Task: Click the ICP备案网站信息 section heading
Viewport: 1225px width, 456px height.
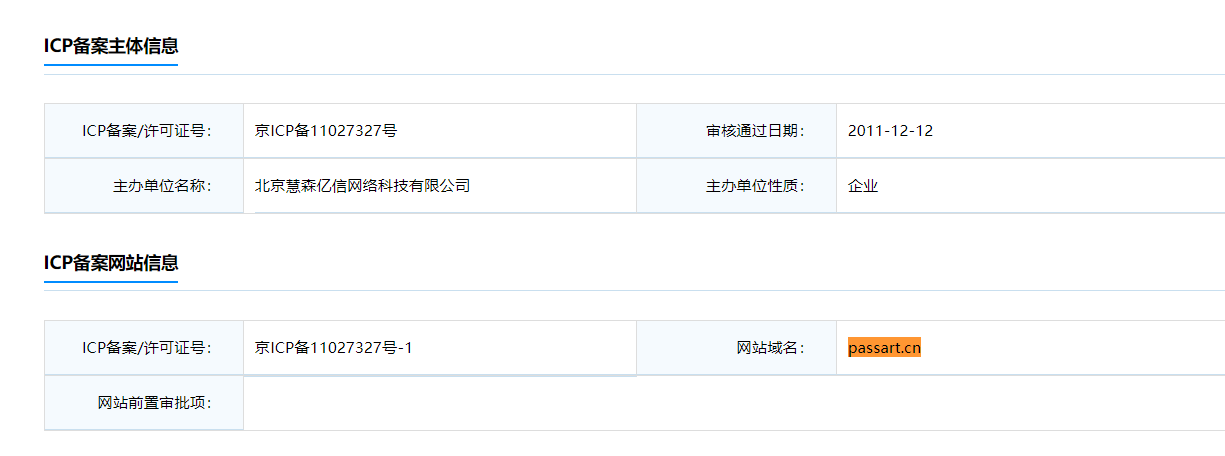Action: [111, 263]
